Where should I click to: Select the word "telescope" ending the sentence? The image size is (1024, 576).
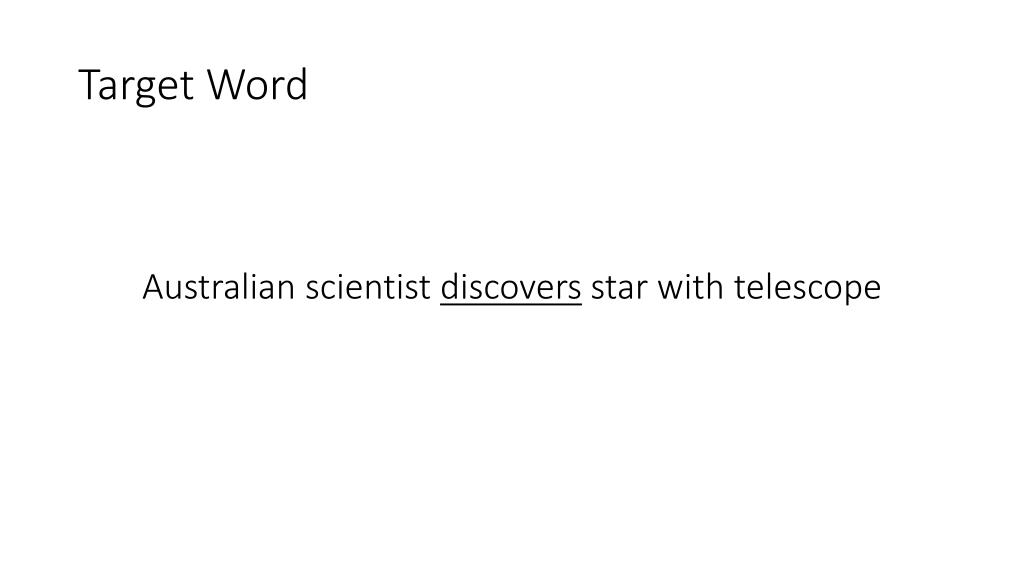point(807,288)
